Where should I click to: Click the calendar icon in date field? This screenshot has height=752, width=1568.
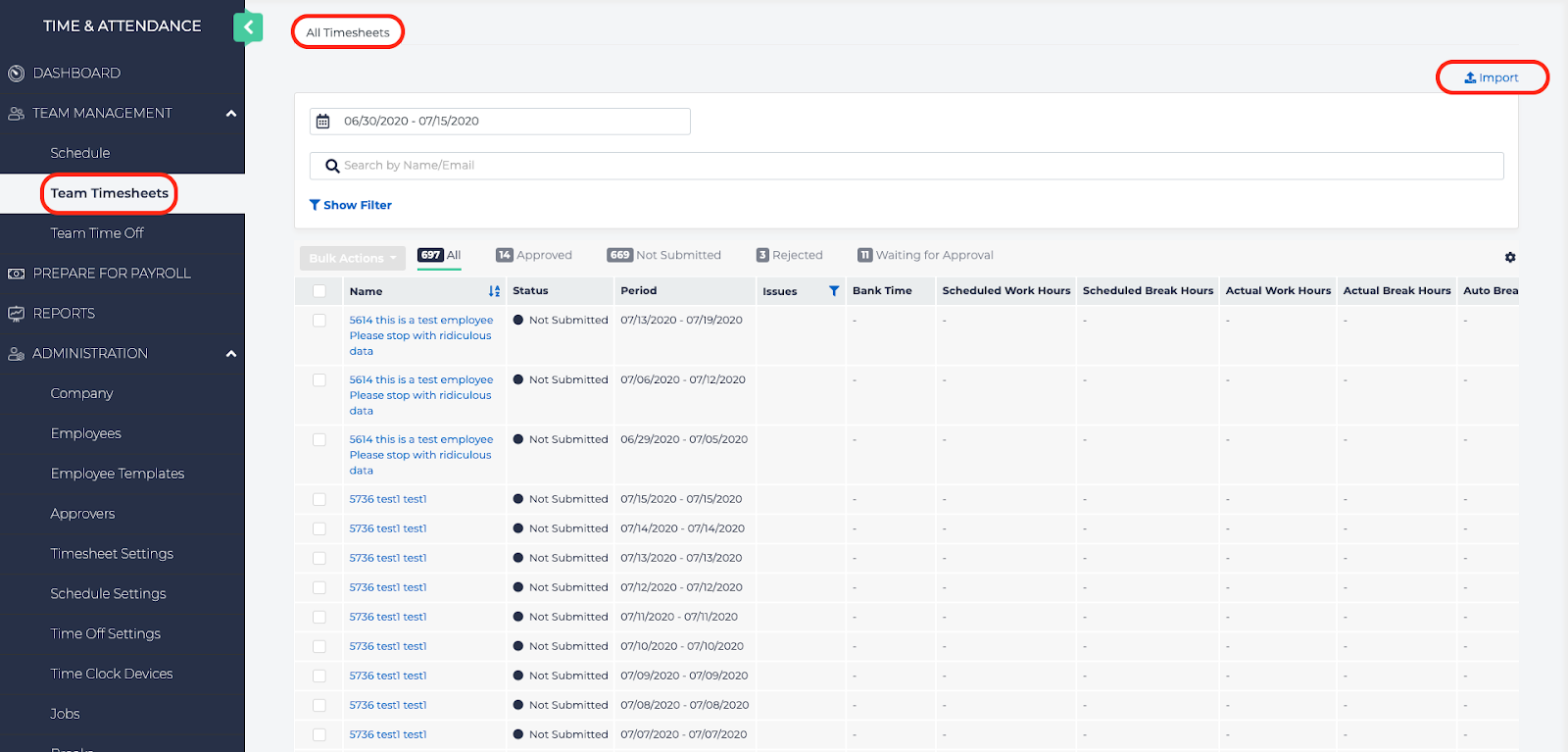[x=323, y=122]
